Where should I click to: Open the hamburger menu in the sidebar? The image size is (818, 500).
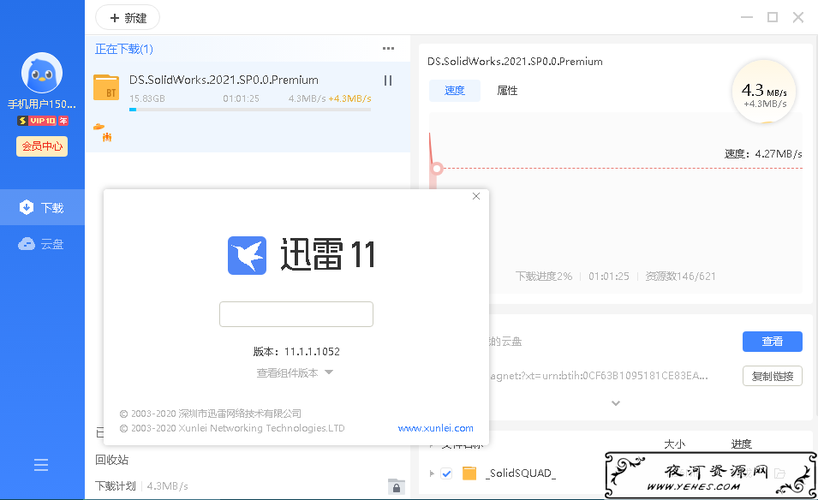[41, 465]
